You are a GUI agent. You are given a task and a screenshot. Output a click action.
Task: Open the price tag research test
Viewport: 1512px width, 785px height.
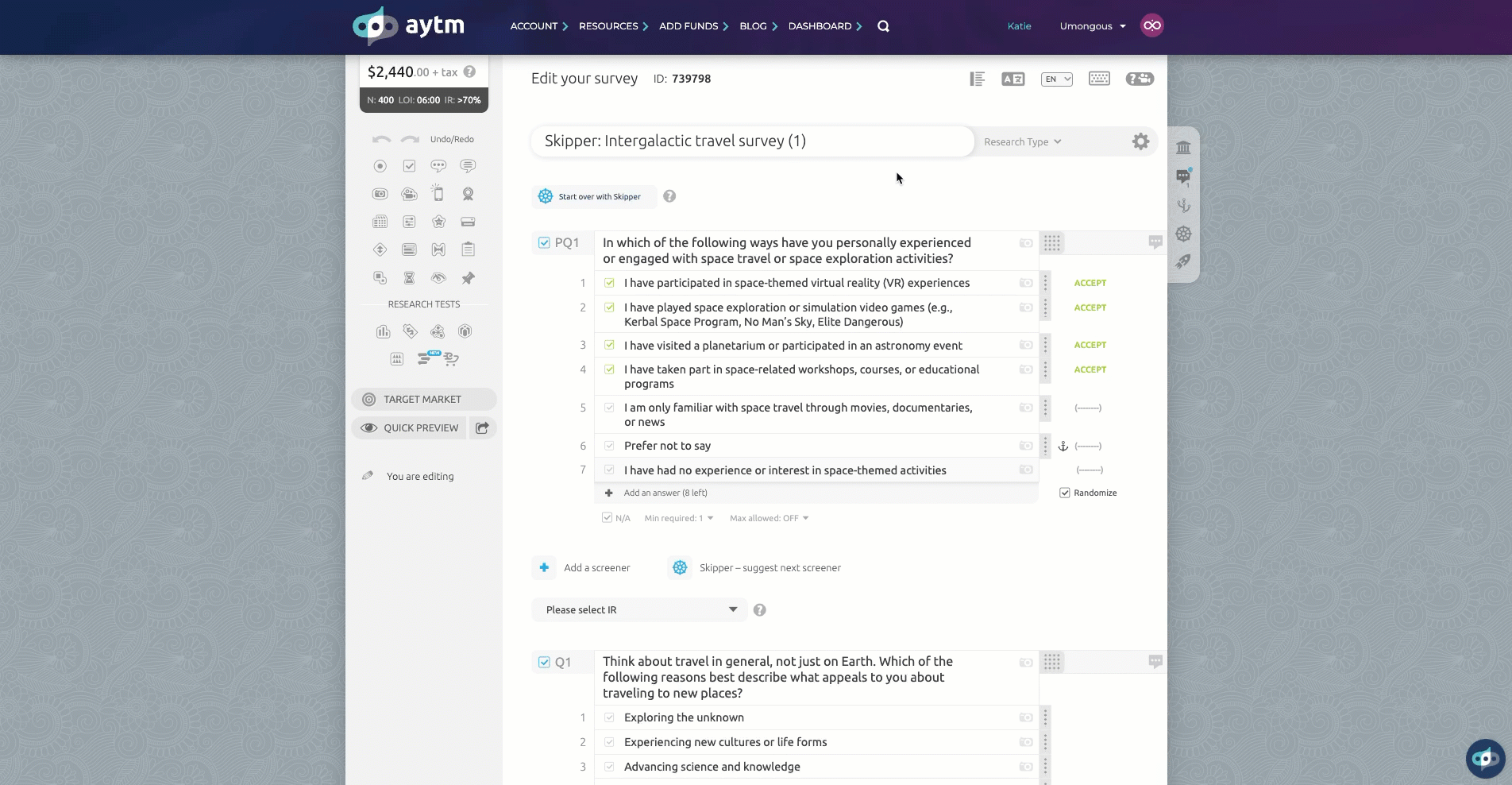pyautogui.click(x=410, y=331)
